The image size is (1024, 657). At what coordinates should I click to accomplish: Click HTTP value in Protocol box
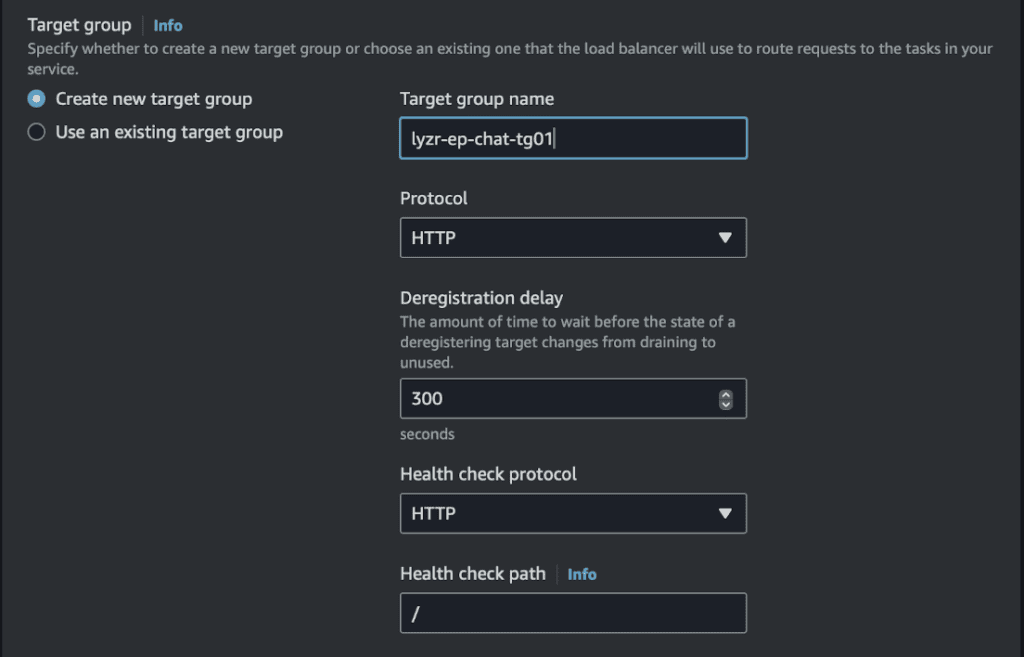click(434, 238)
